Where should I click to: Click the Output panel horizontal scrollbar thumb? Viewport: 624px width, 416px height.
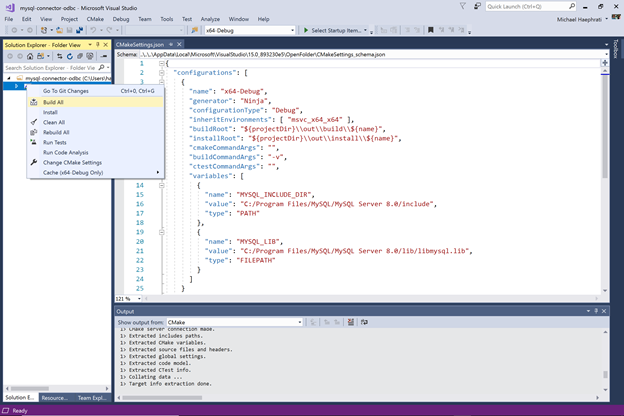click(x=162, y=398)
